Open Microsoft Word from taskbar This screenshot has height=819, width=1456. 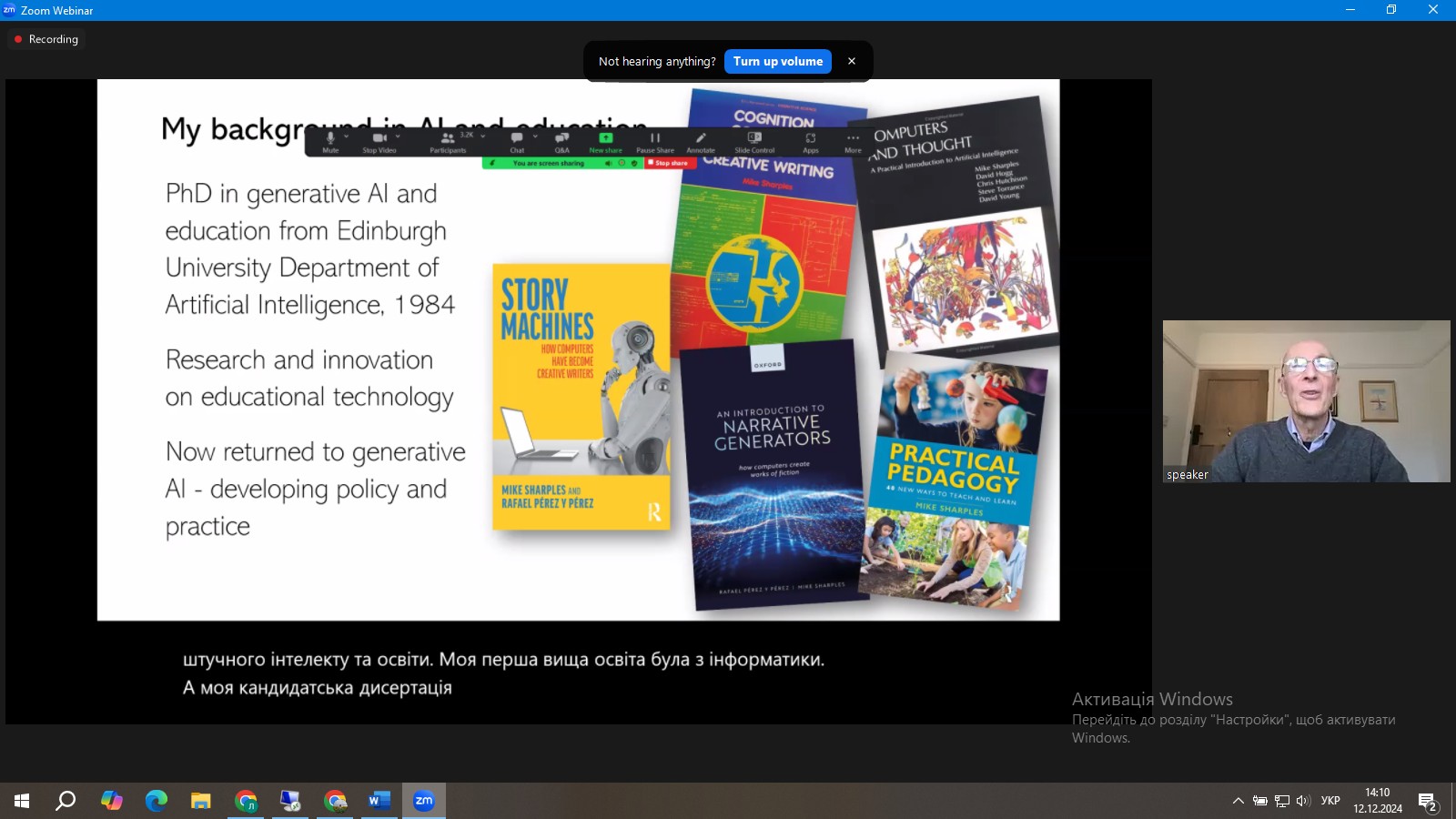(x=379, y=801)
